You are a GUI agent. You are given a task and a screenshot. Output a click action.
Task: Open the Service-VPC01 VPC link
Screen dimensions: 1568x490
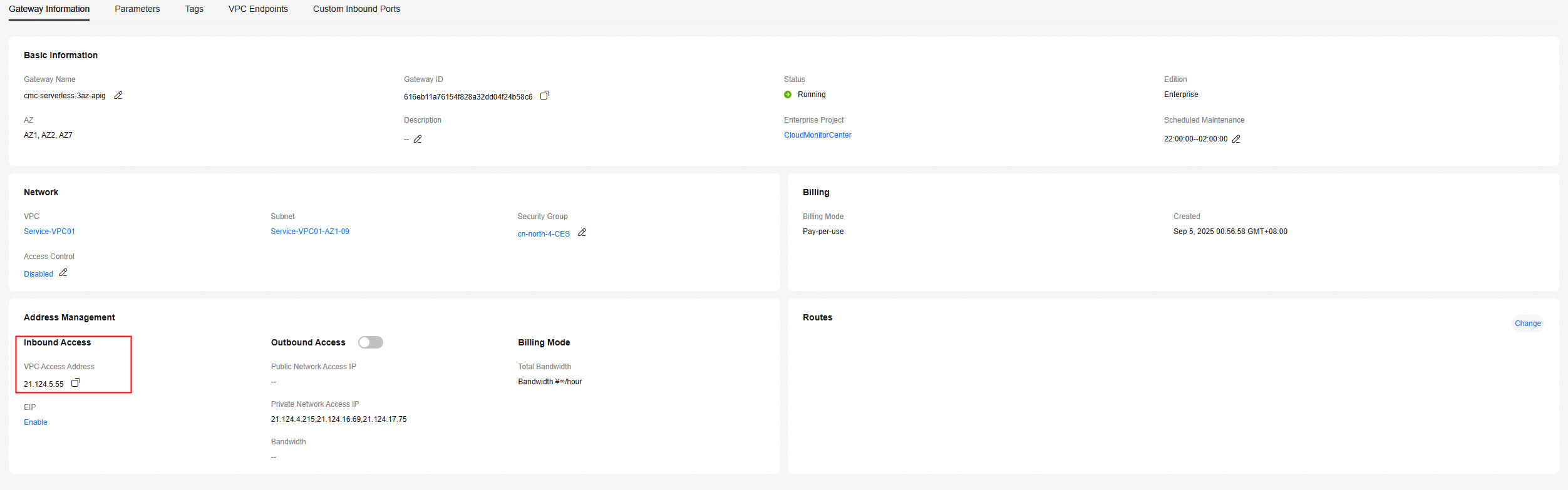pyautogui.click(x=49, y=232)
